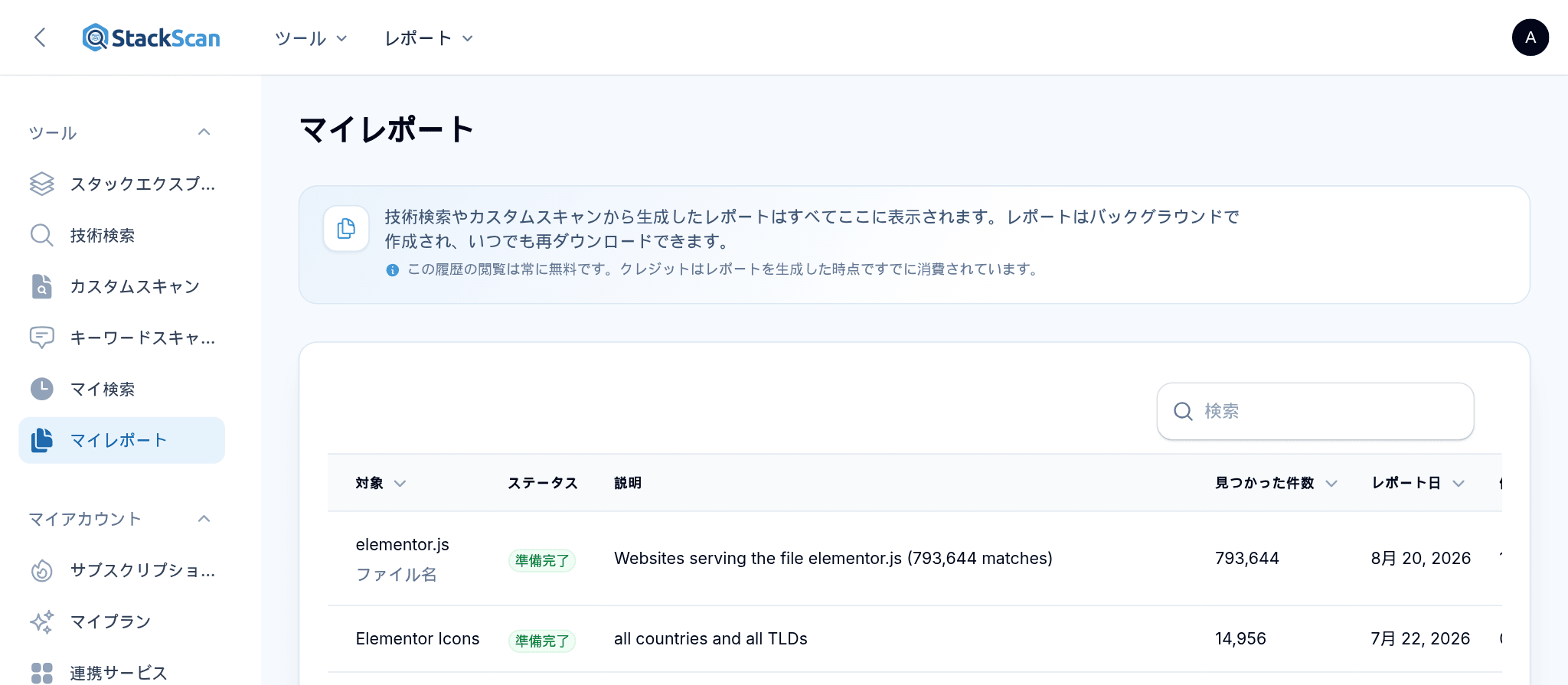1568x685 pixels.
Task: Open マイプラン in sidebar
Action: pos(122,621)
